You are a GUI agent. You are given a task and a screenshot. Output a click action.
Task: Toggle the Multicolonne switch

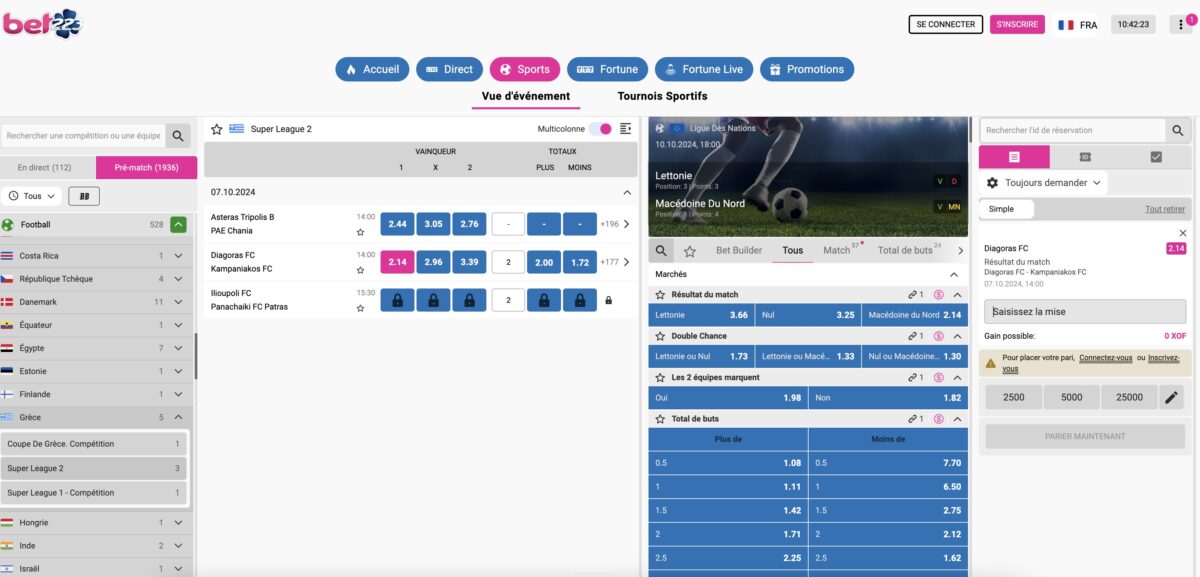click(600, 129)
